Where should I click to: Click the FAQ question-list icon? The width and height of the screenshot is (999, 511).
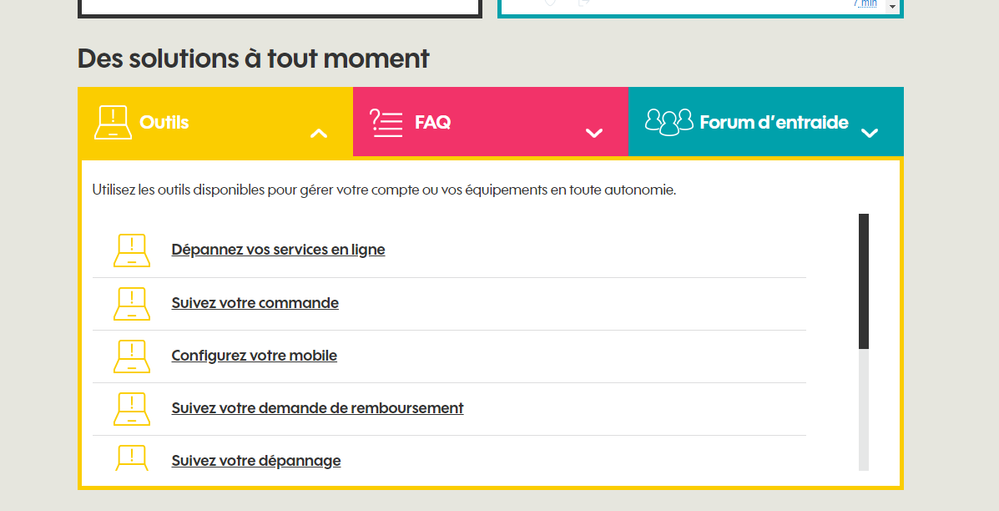pos(386,122)
